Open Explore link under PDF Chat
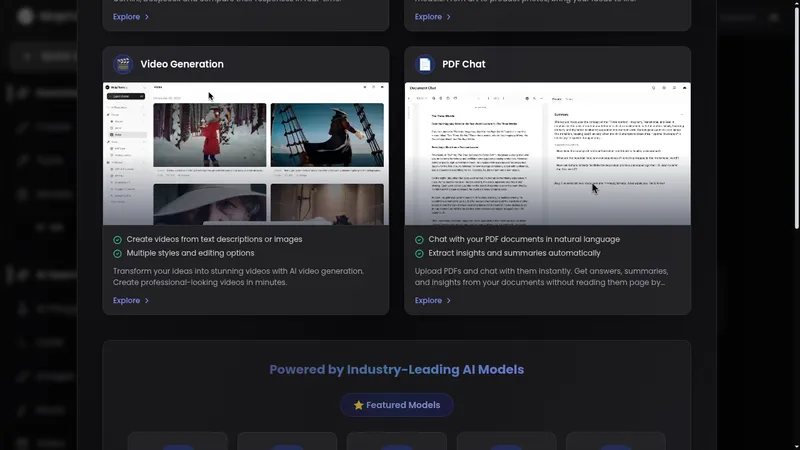The width and height of the screenshot is (800, 450). tap(433, 301)
